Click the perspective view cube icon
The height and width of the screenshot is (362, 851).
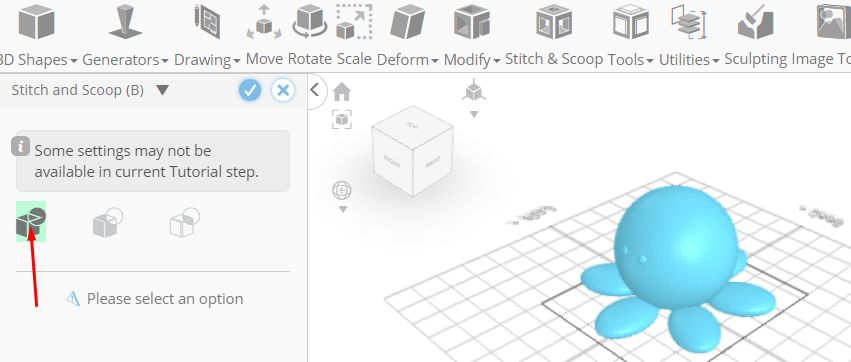474,91
